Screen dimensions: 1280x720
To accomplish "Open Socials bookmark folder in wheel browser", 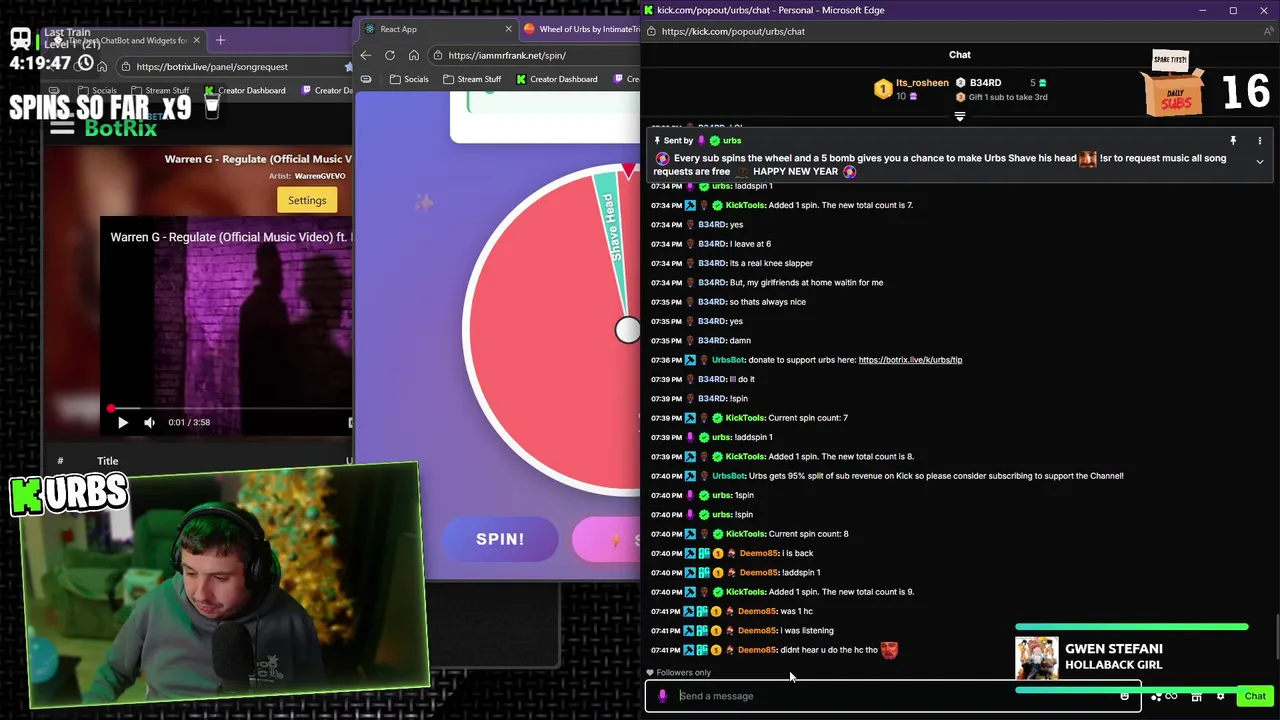I will click(409, 79).
